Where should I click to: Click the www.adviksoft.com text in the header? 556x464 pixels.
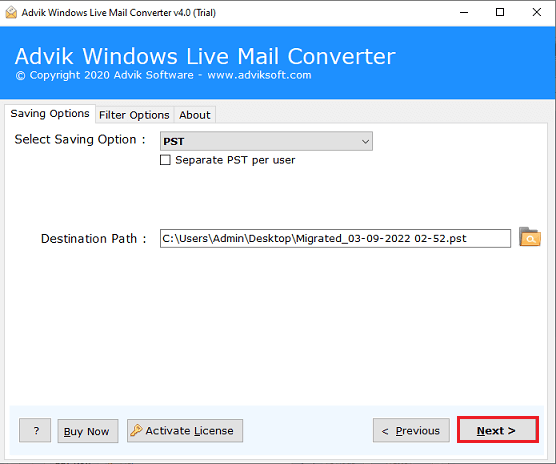tap(259, 75)
